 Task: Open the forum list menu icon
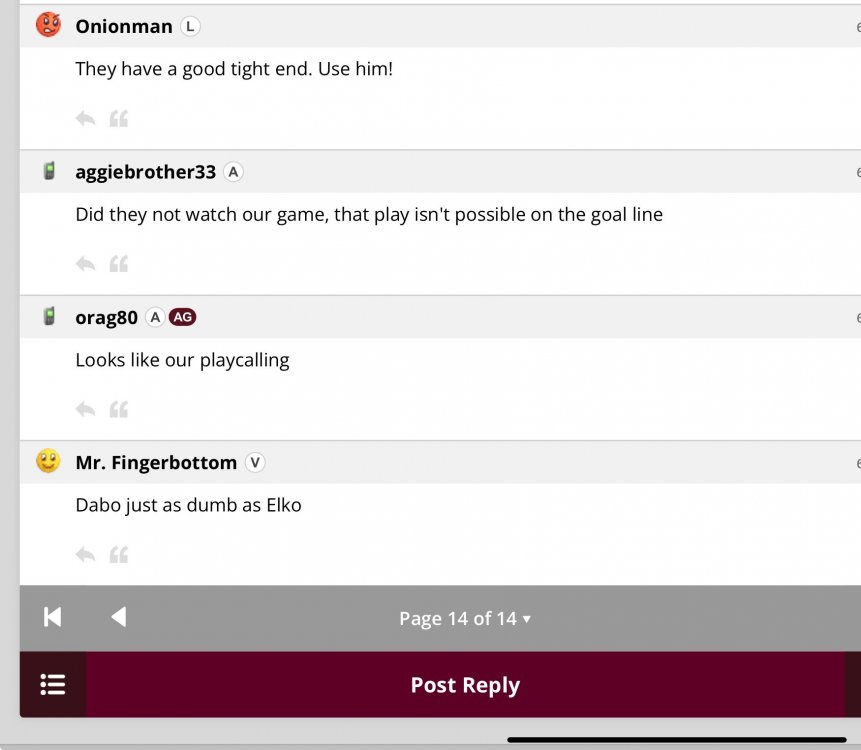(53, 685)
